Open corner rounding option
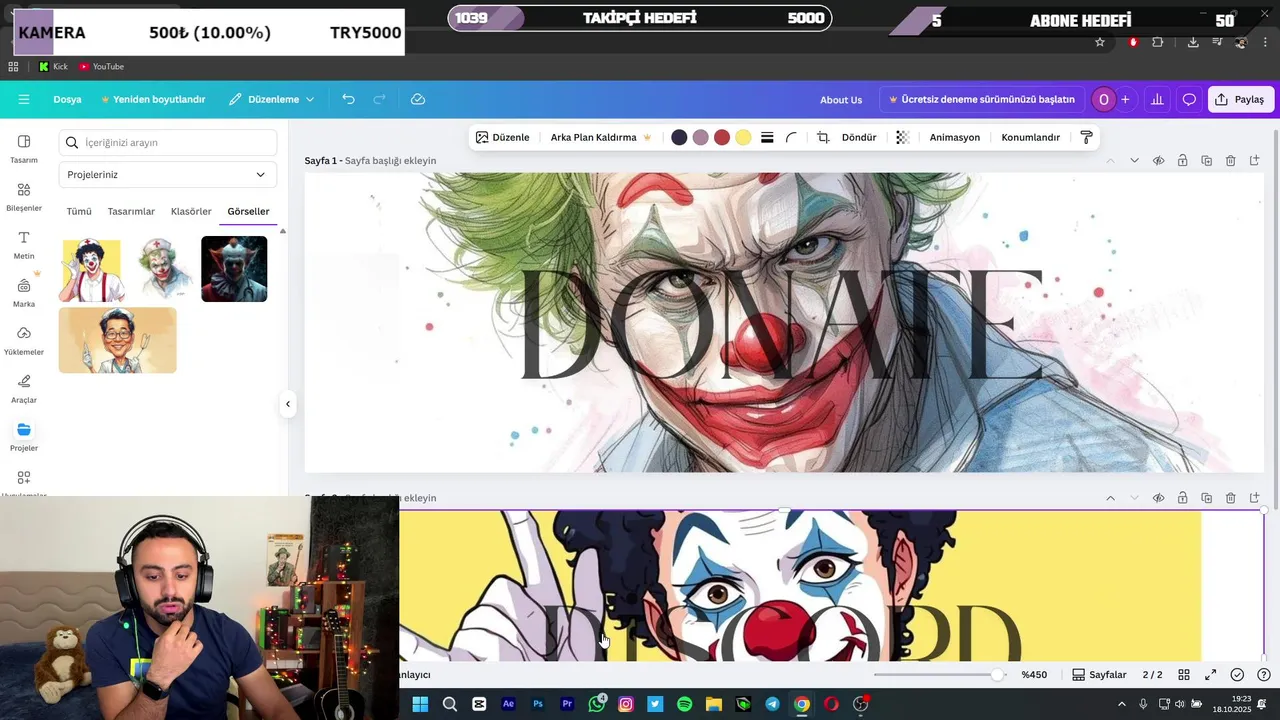The width and height of the screenshot is (1280, 720). pos(791,137)
